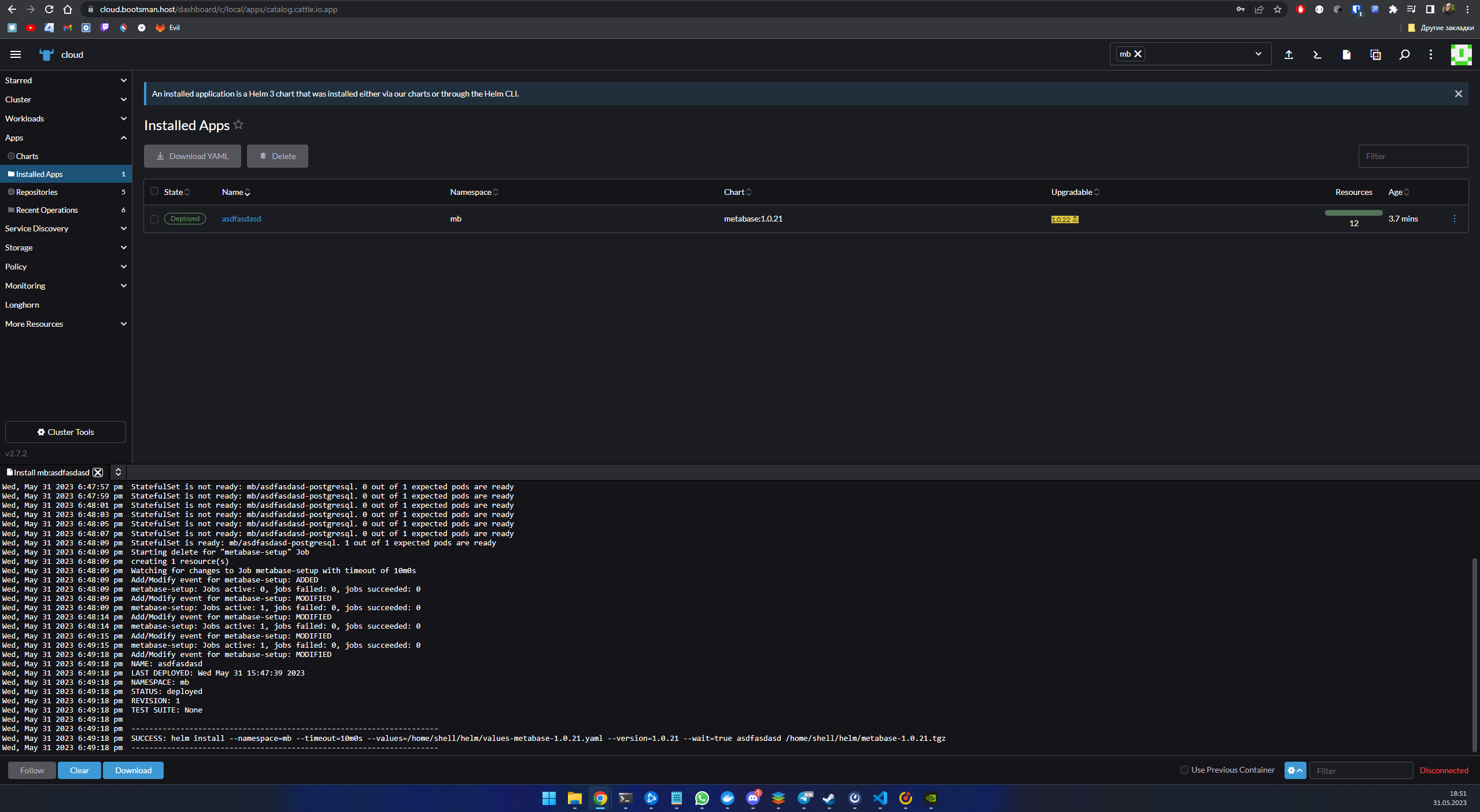The width and height of the screenshot is (1480, 812).
Task: Star the Installed Apps page
Action: [238, 124]
